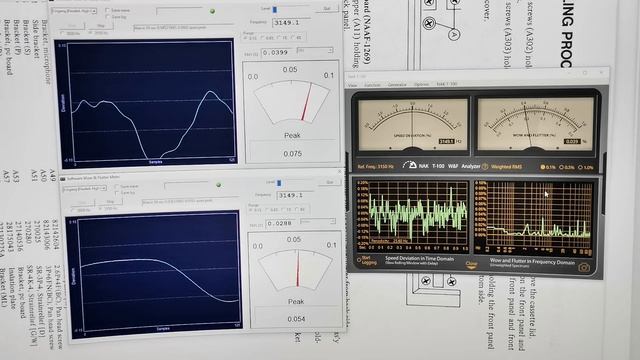The width and height of the screenshot is (640, 360).
Task: Click Start in the 0.0399 meter window
Action: (72, 26)
